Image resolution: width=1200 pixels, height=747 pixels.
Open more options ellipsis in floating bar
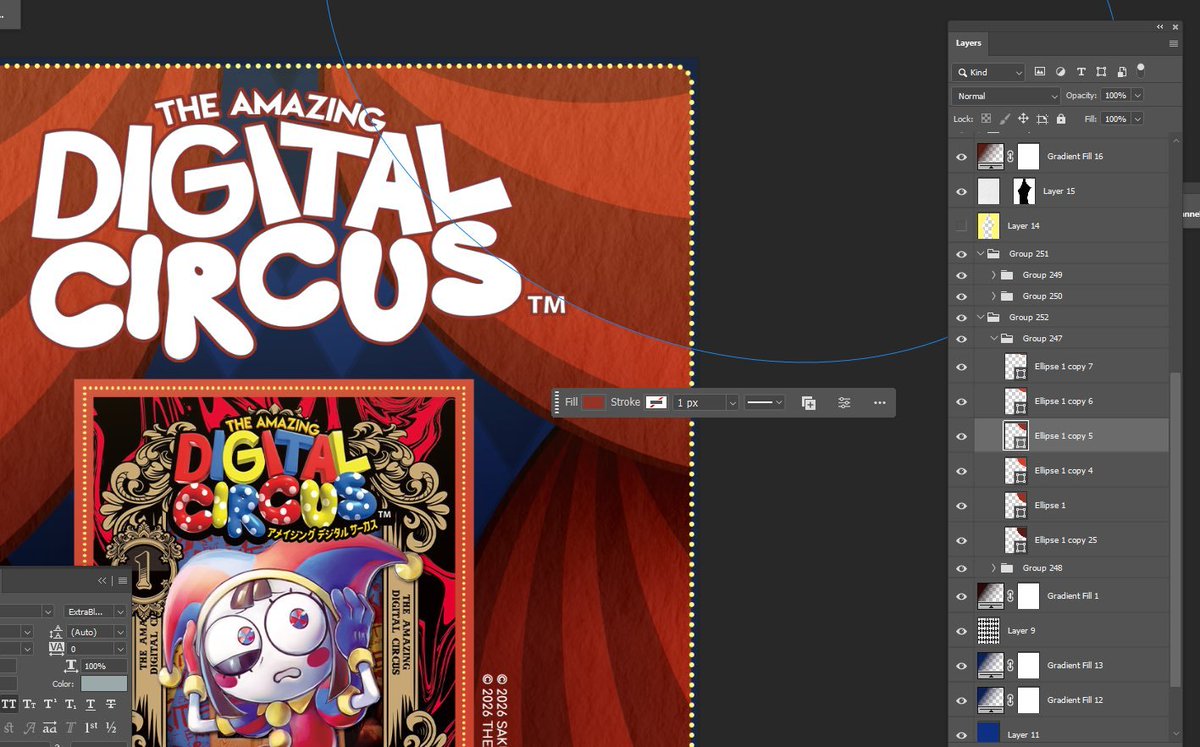pos(879,402)
